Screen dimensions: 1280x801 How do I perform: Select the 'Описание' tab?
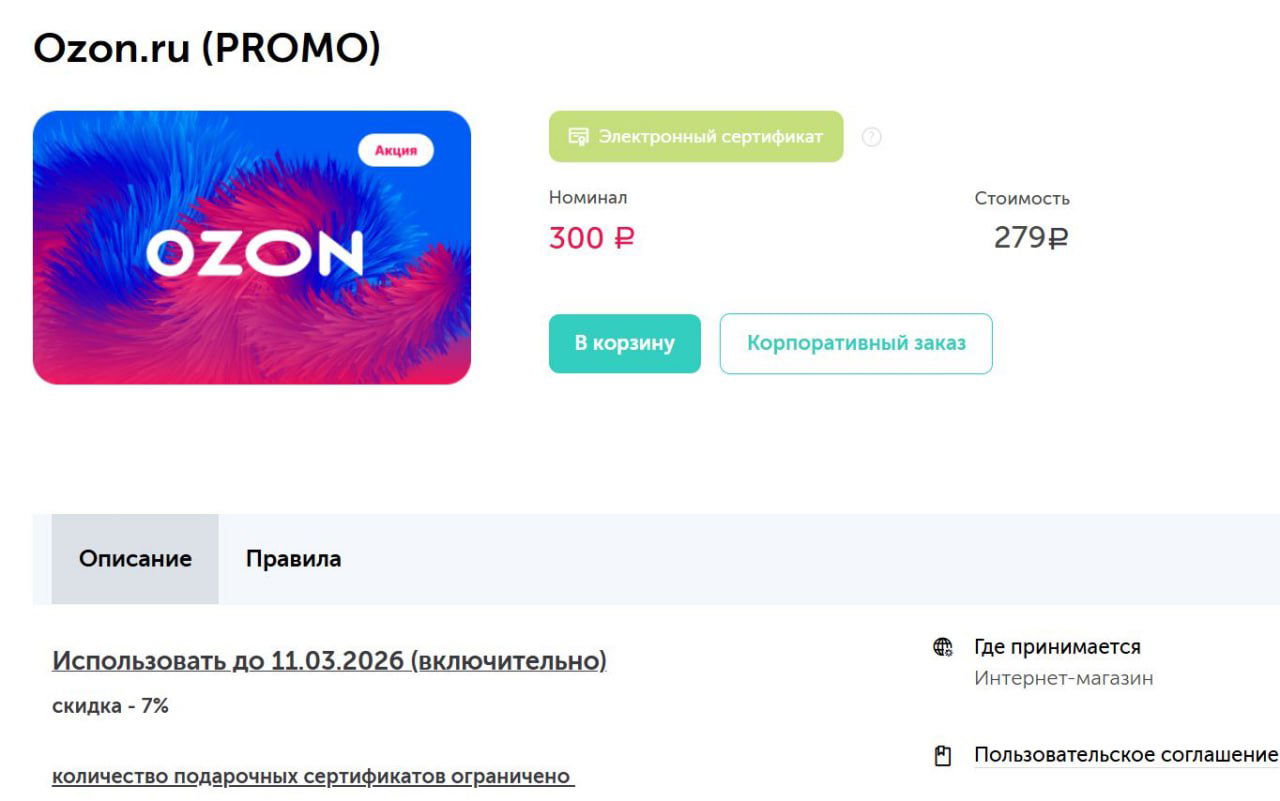pos(135,558)
